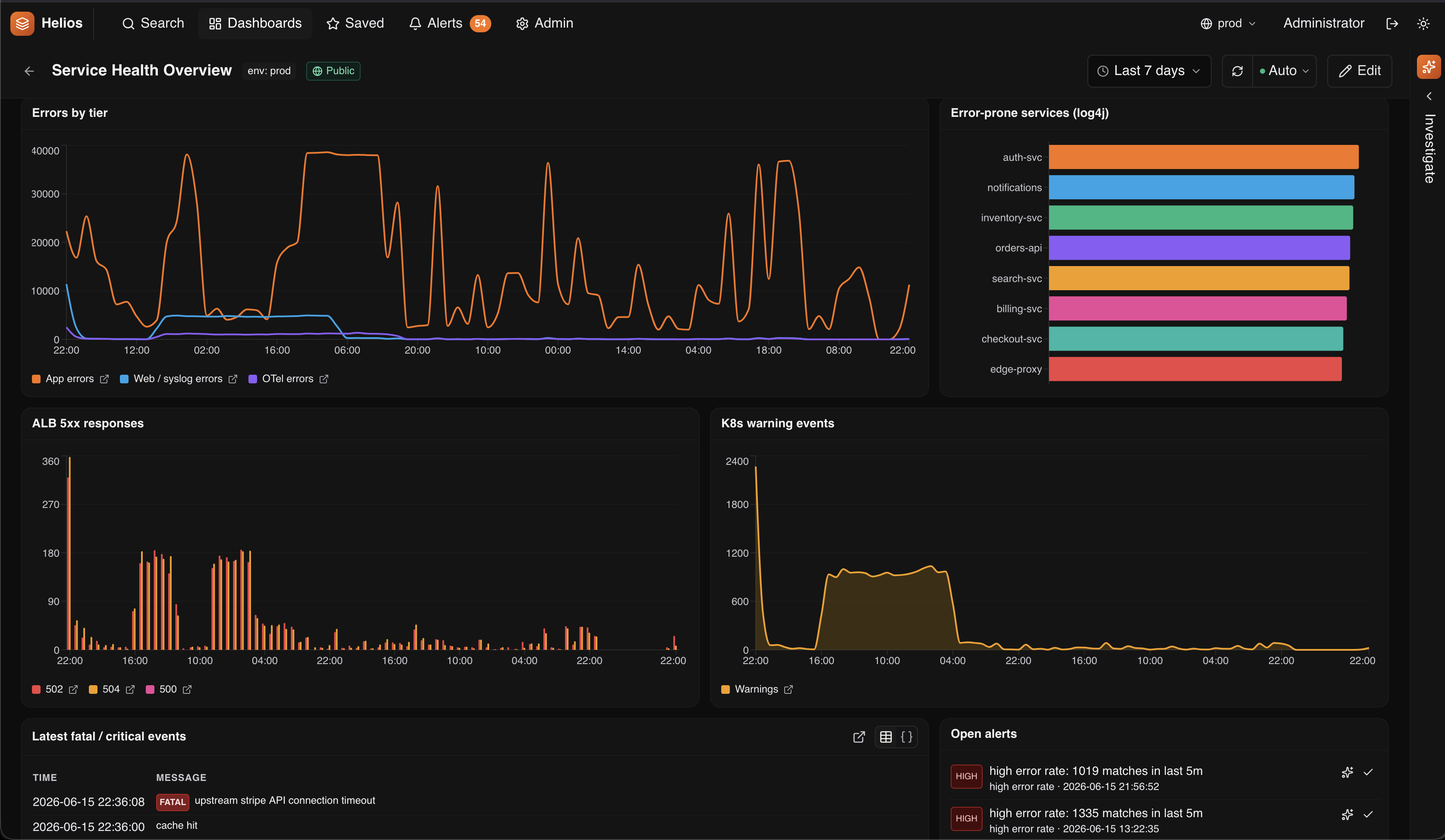Select the upstream stripe API timeout row

(x=475, y=802)
